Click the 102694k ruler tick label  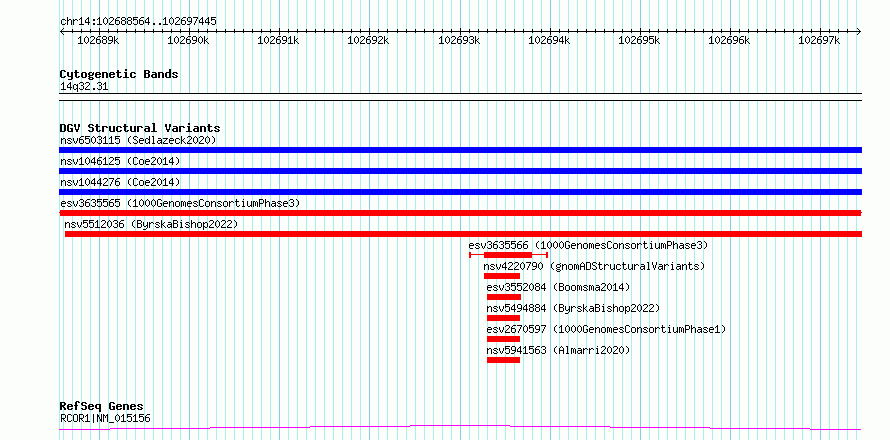point(549,40)
